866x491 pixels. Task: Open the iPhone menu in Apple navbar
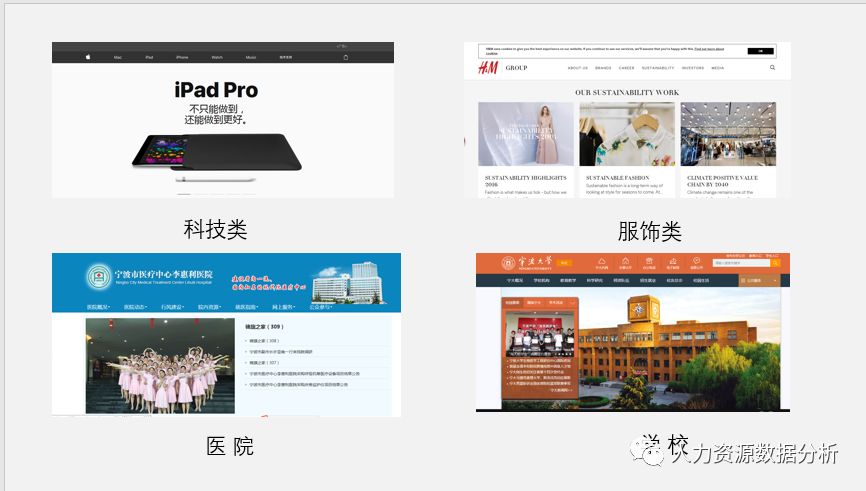[182, 57]
